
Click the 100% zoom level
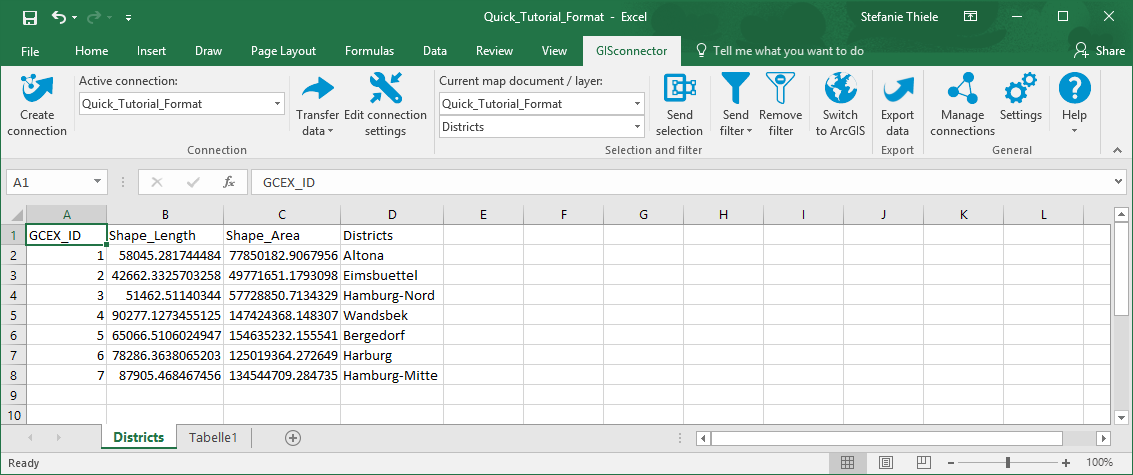pos(1099,463)
